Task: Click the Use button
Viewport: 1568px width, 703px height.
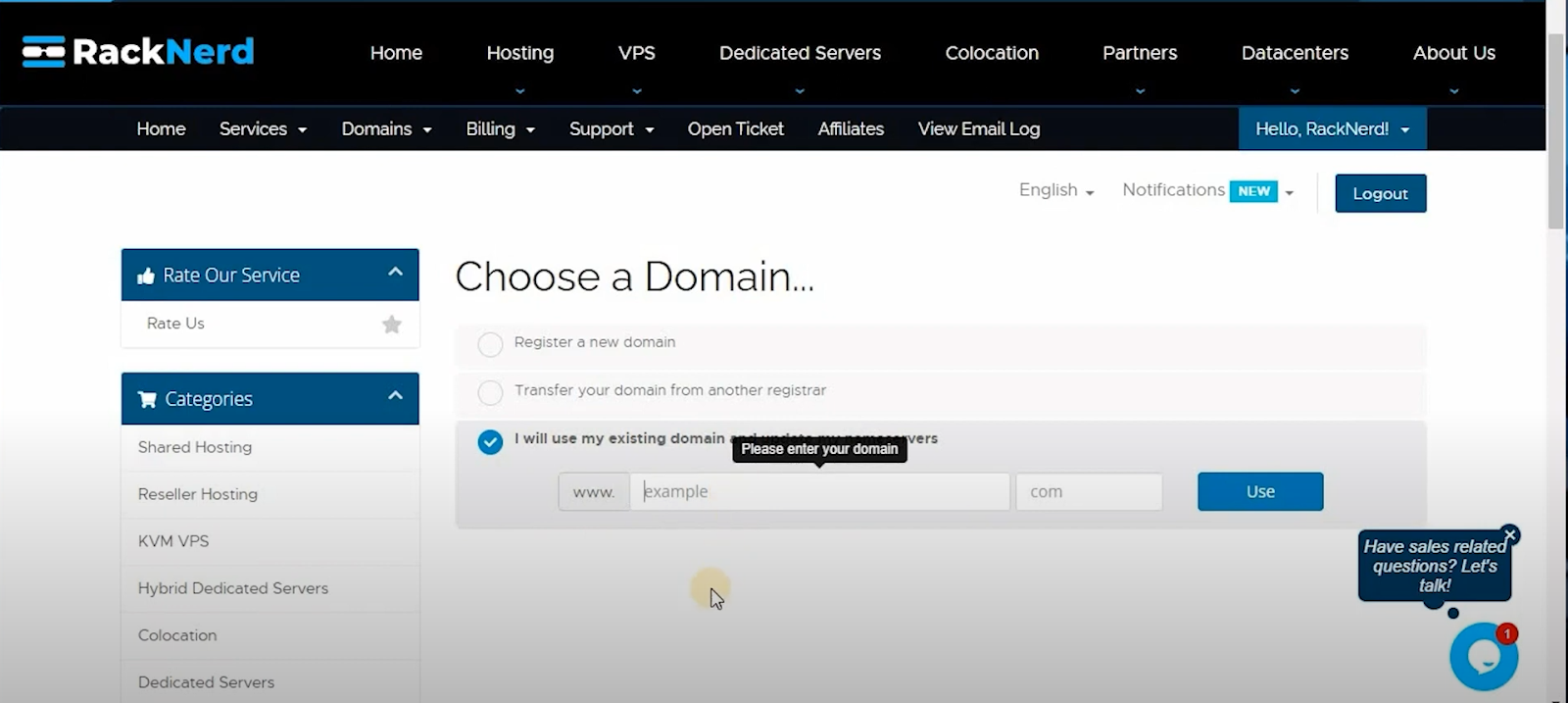Action: point(1260,491)
